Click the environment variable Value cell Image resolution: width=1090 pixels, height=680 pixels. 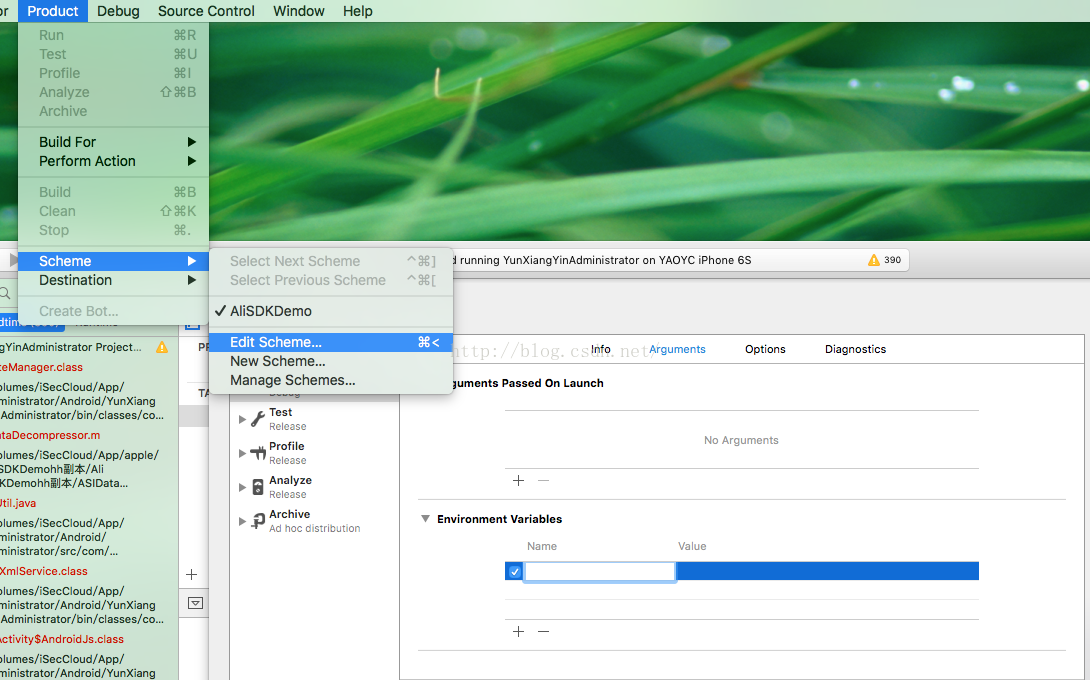click(827, 572)
